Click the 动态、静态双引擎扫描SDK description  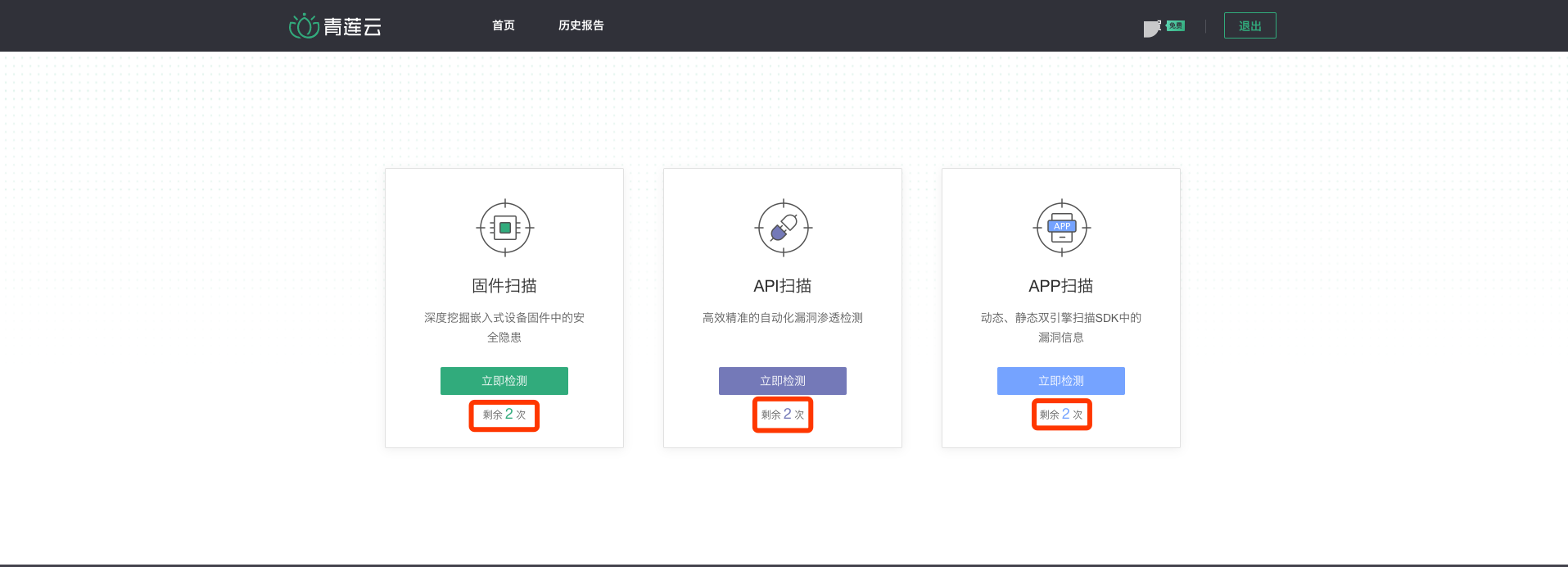tap(1061, 327)
